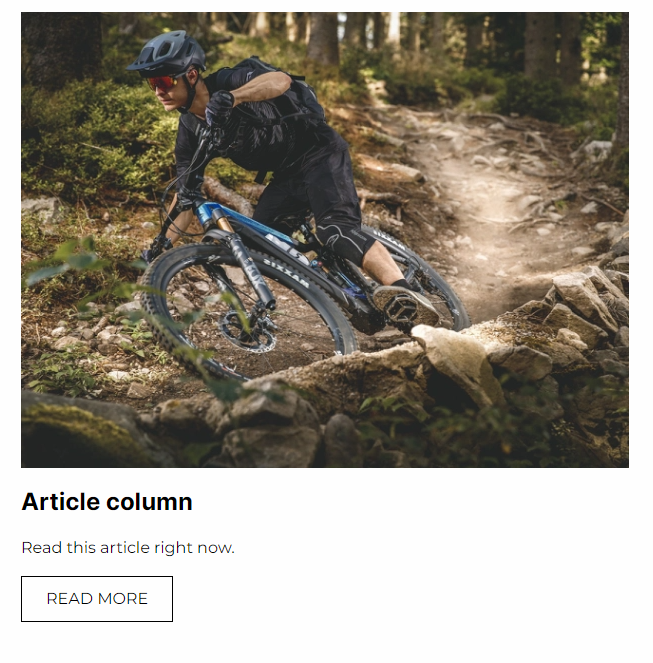Click the READ MORE button
Screen dimensions: 653x663
pos(97,599)
